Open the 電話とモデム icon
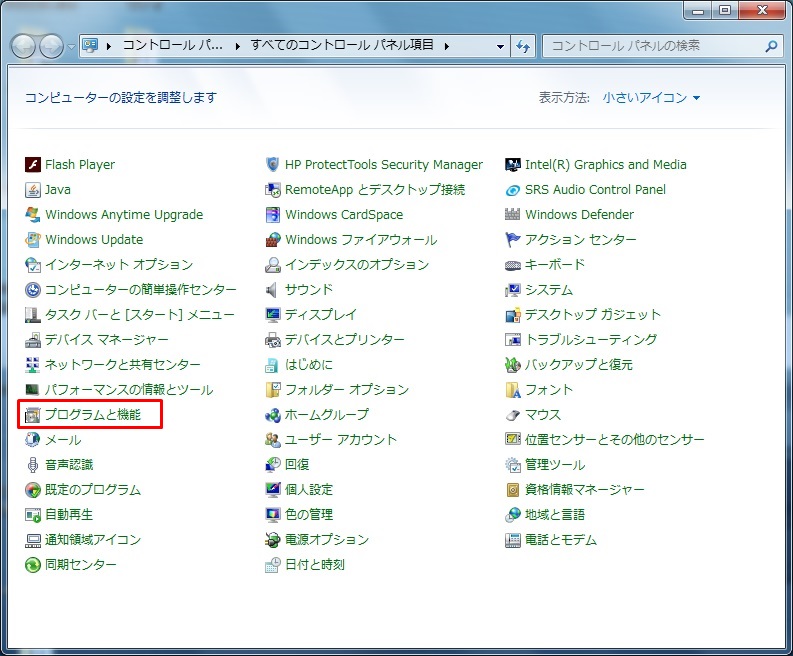This screenshot has height=656, width=793. click(x=513, y=540)
